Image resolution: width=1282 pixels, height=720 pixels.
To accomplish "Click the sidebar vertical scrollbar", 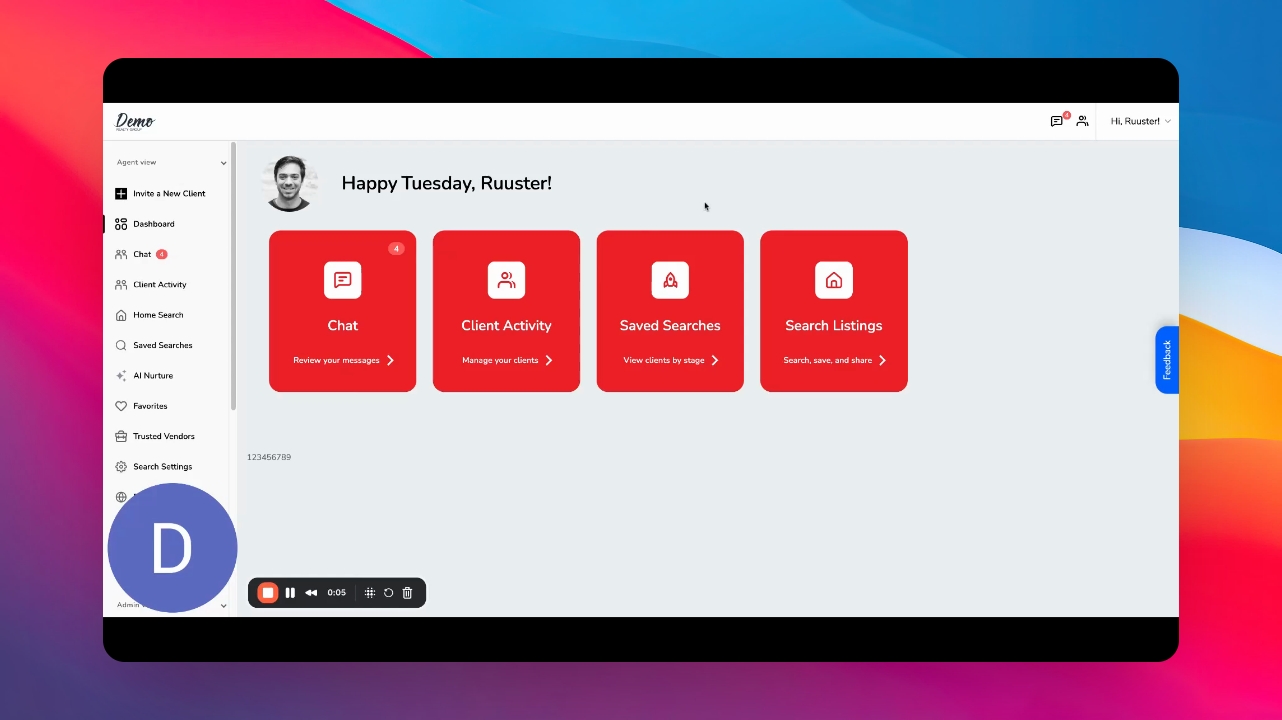I will (234, 277).
